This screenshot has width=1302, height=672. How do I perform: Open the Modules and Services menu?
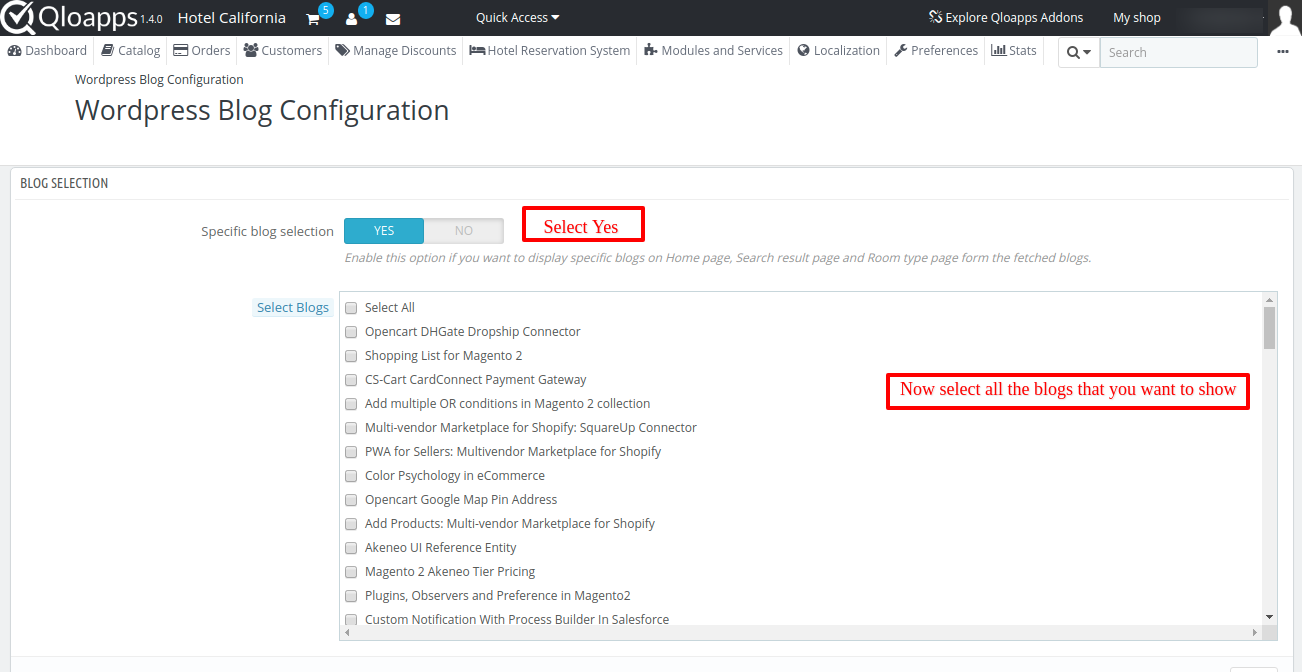coord(714,50)
